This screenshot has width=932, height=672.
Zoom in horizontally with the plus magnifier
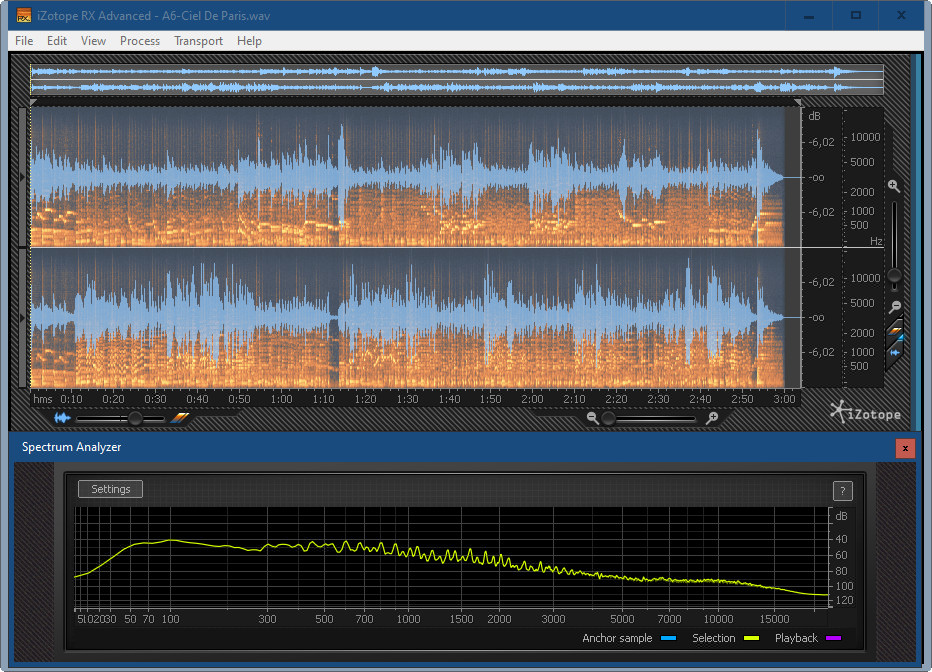712,418
